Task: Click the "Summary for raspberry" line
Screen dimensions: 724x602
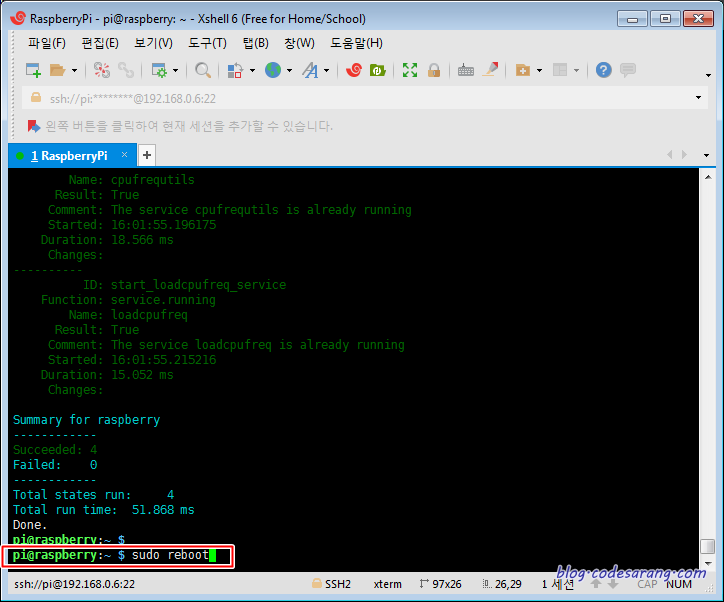Action: click(x=86, y=420)
